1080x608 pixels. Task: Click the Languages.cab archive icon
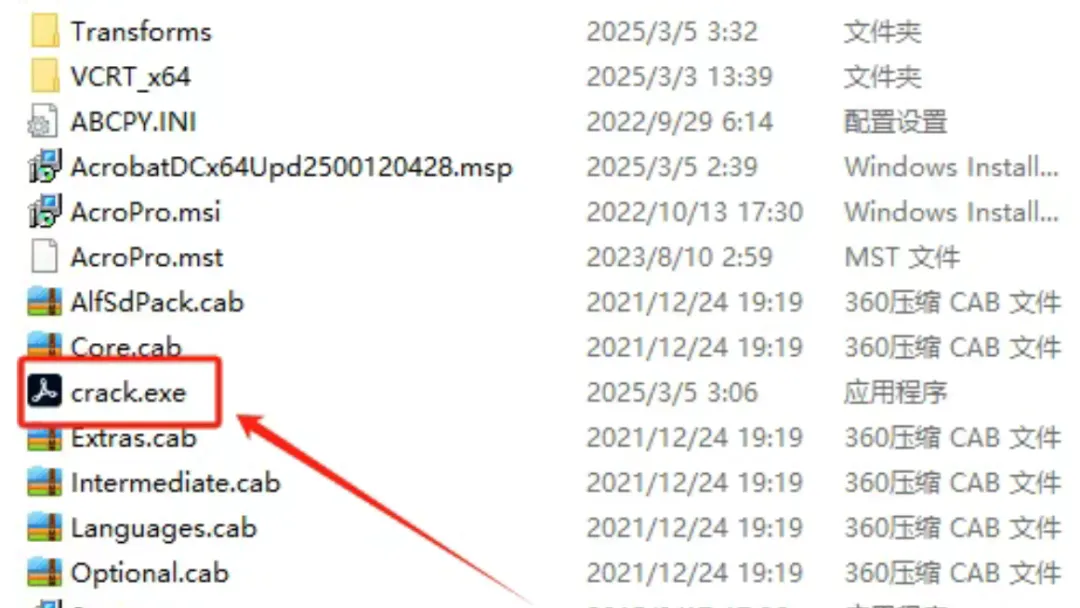[x=45, y=527]
